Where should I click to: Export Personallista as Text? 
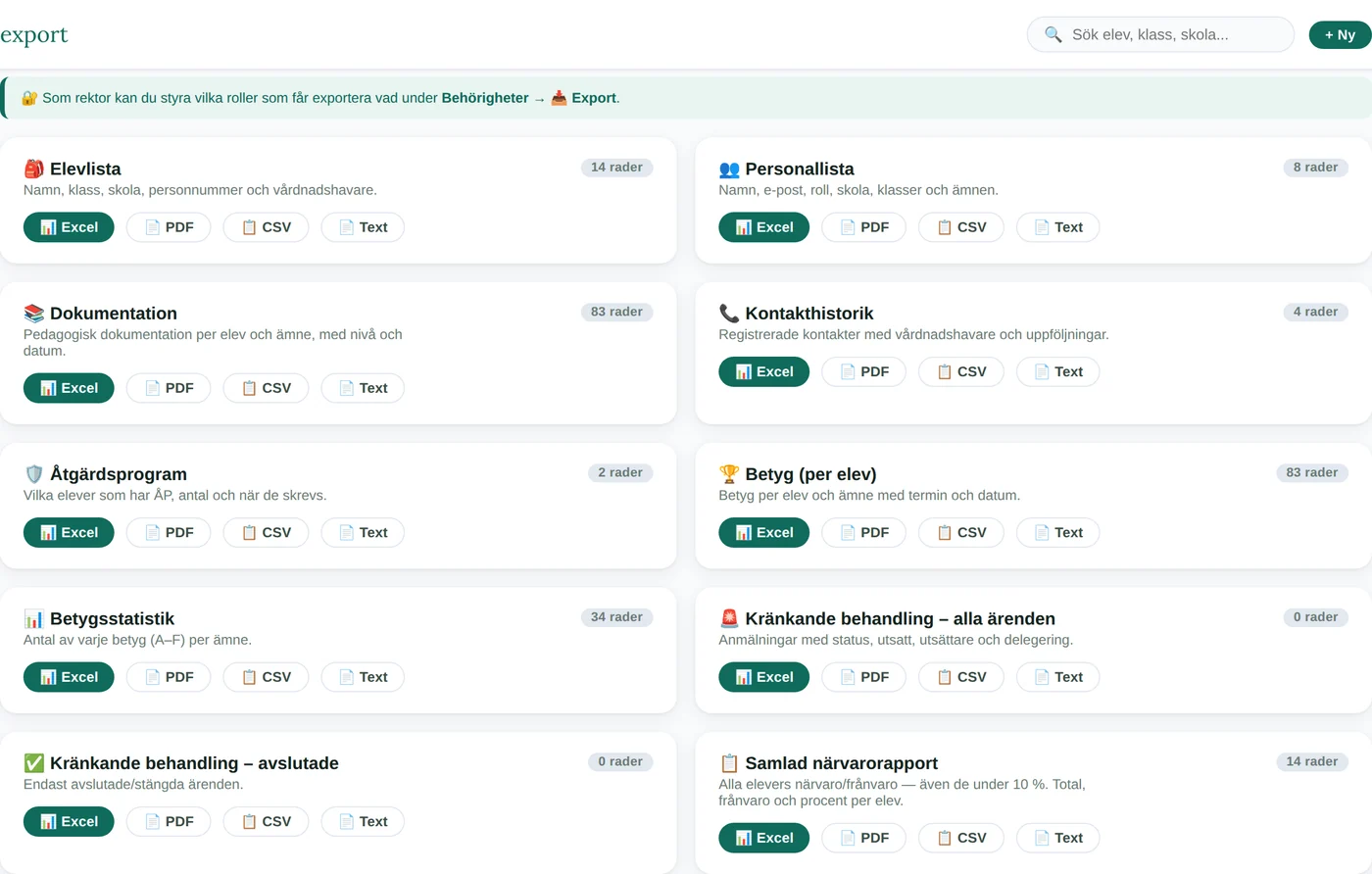1058,227
